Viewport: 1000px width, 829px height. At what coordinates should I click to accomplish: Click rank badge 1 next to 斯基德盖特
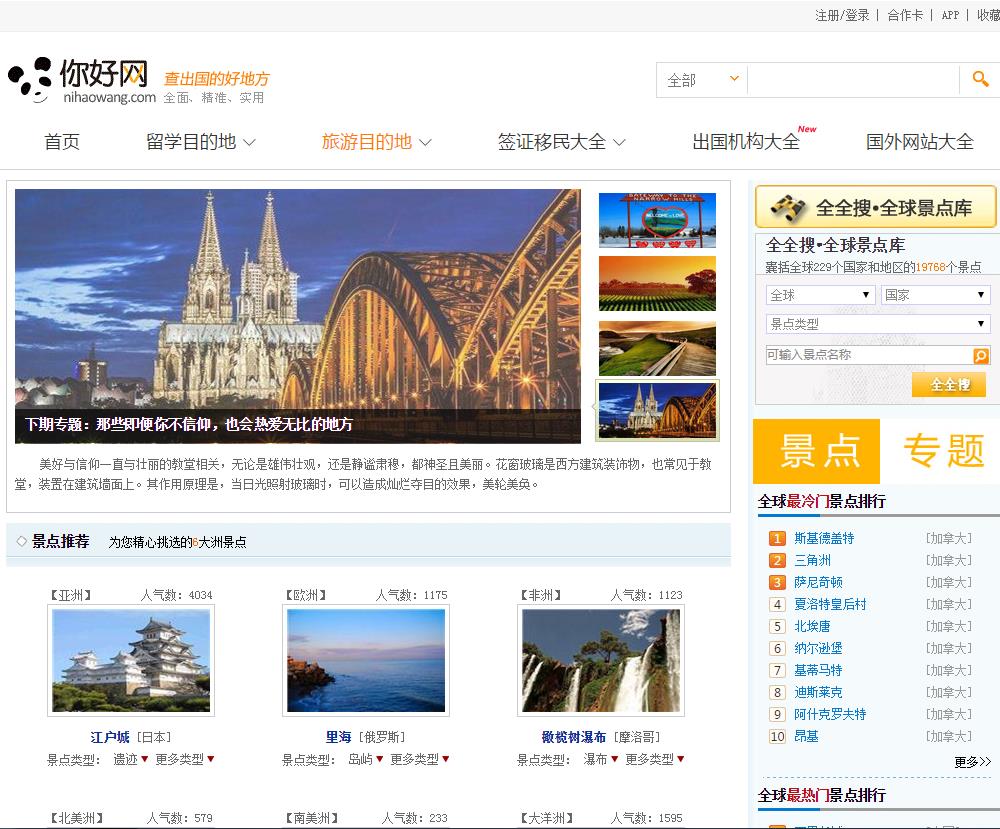[x=777, y=538]
